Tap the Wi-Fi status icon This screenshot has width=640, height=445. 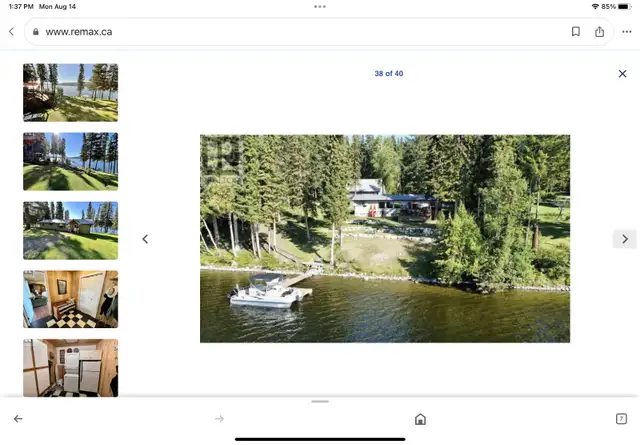tap(595, 7)
